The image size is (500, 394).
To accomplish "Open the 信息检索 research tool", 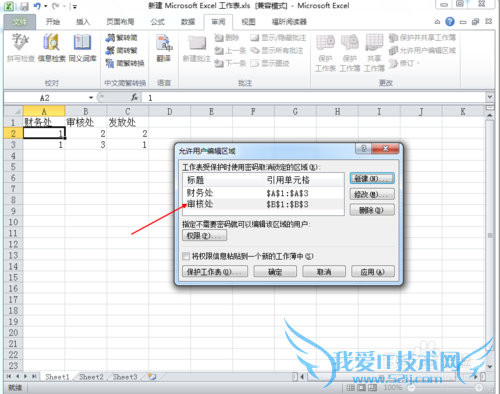I will (x=51, y=48).
